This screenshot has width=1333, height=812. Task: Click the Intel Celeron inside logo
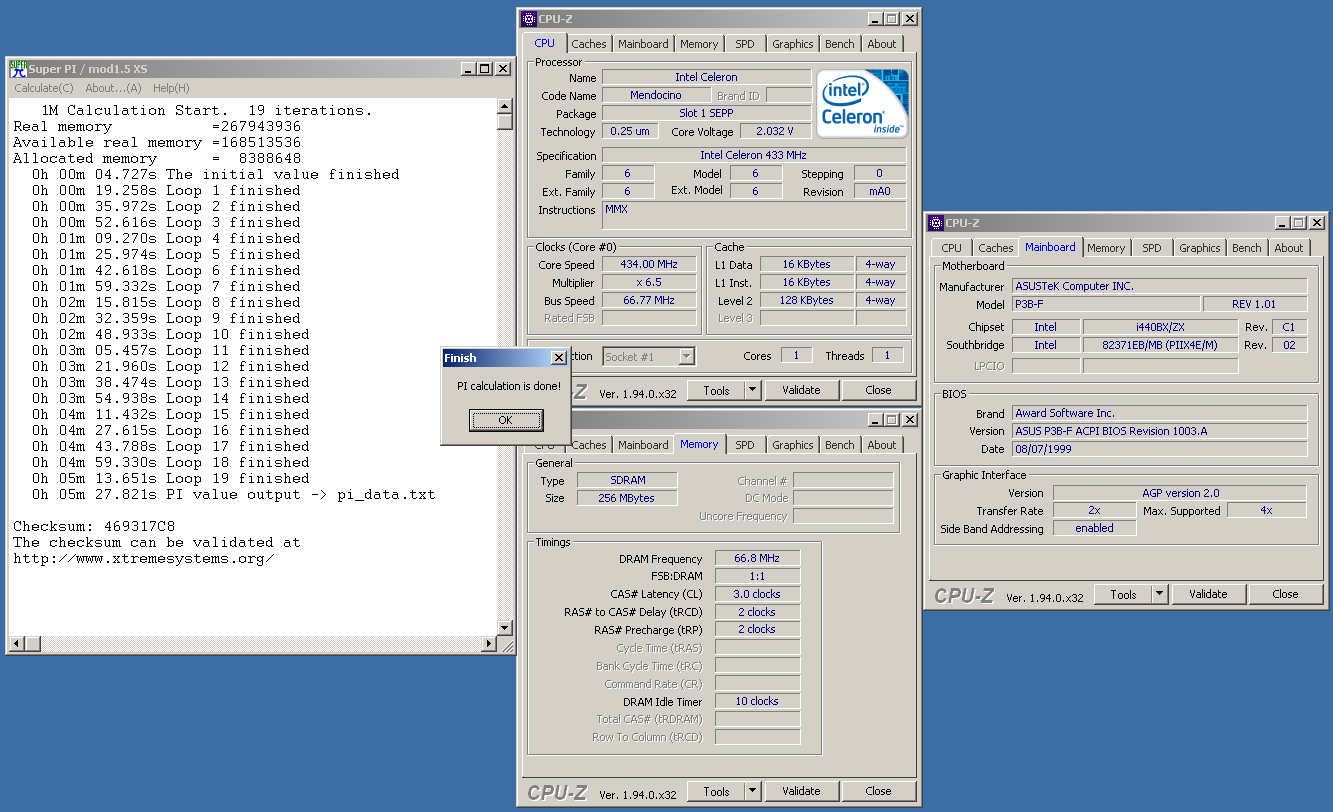[x=862, y=104]
